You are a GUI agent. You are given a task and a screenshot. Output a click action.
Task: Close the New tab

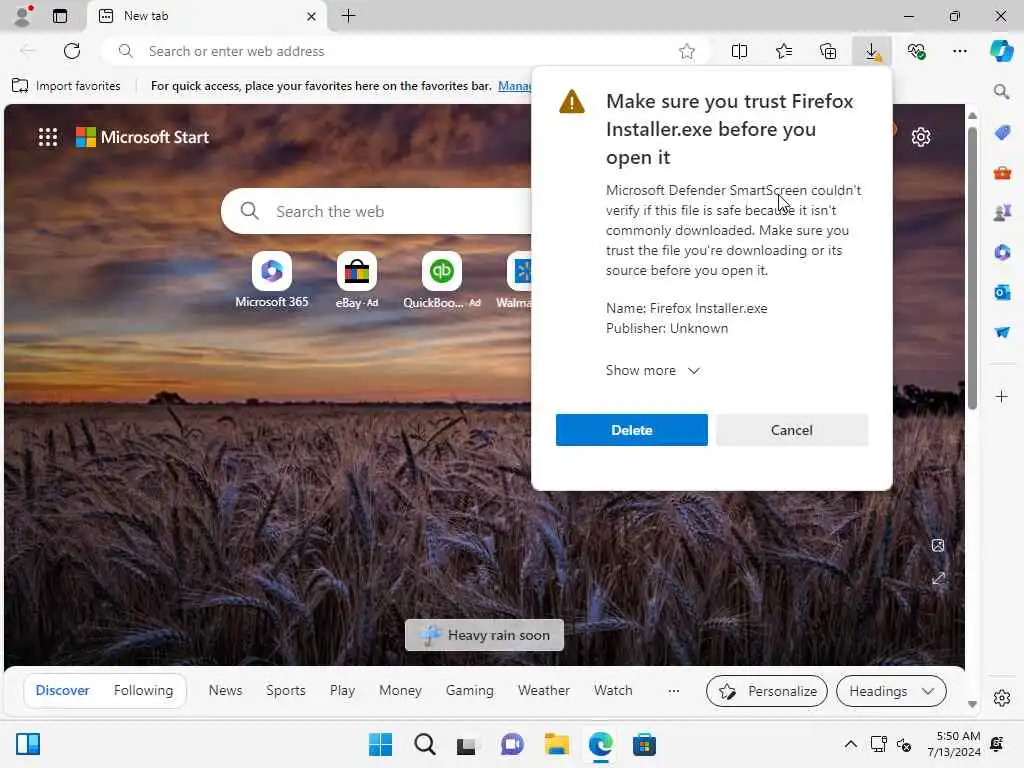312,16
